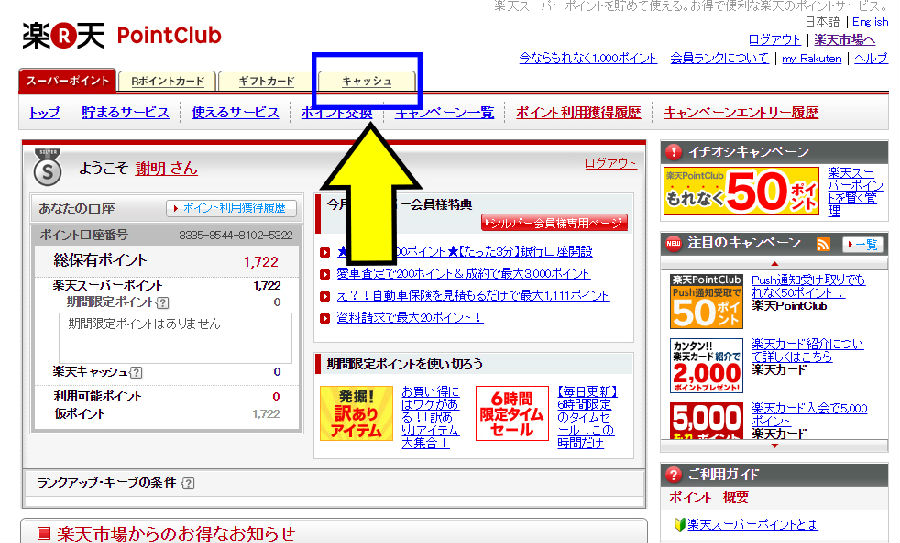The image size is (900, 543).
Task: Open 楽天カード入会で5,000ポイント link
Action: [x=809, y=414]
